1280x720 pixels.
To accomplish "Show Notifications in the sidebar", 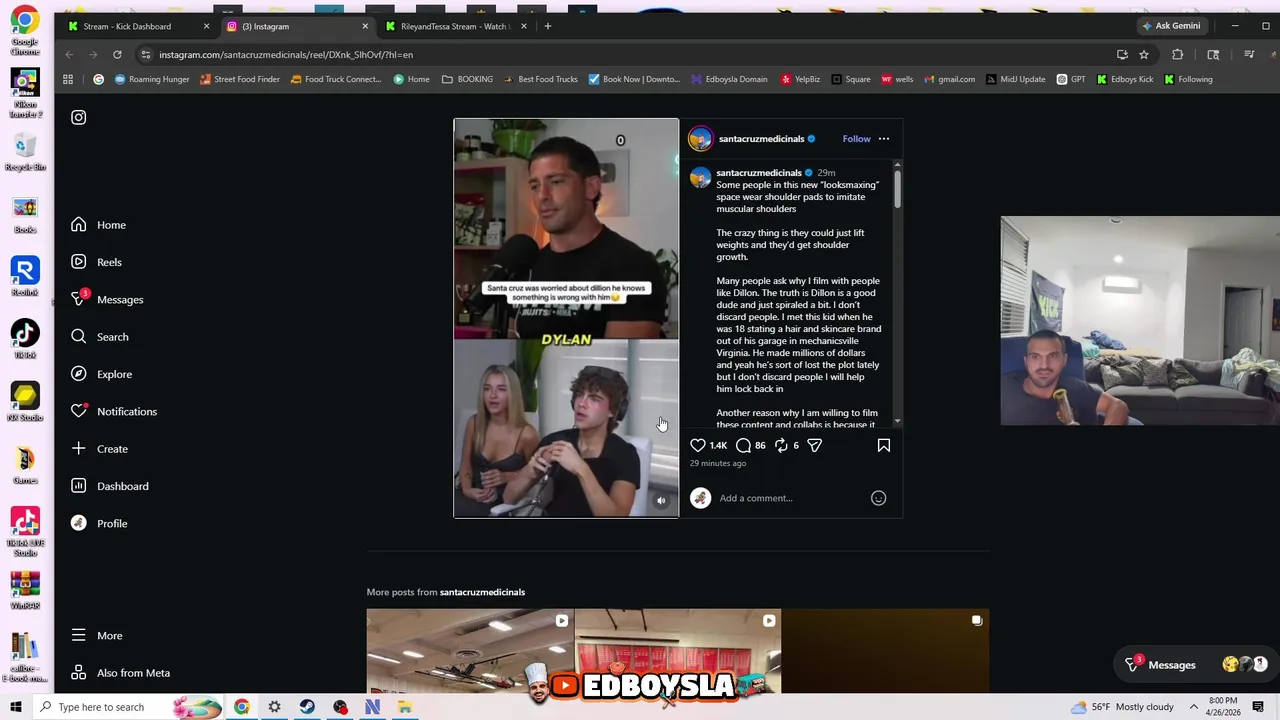I will 114,411.
